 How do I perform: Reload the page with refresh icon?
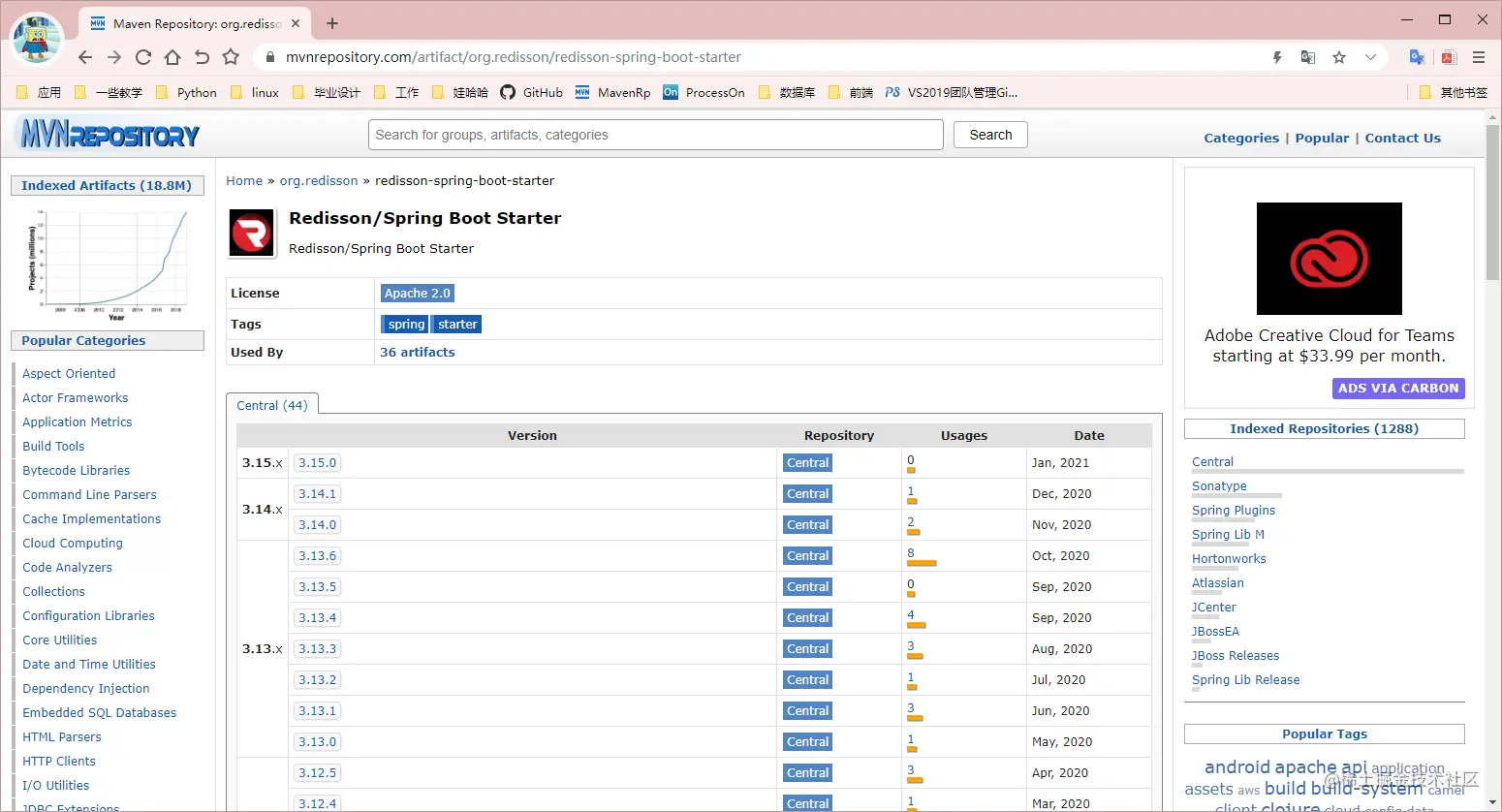pyautogui.click(x=143, y=57)
